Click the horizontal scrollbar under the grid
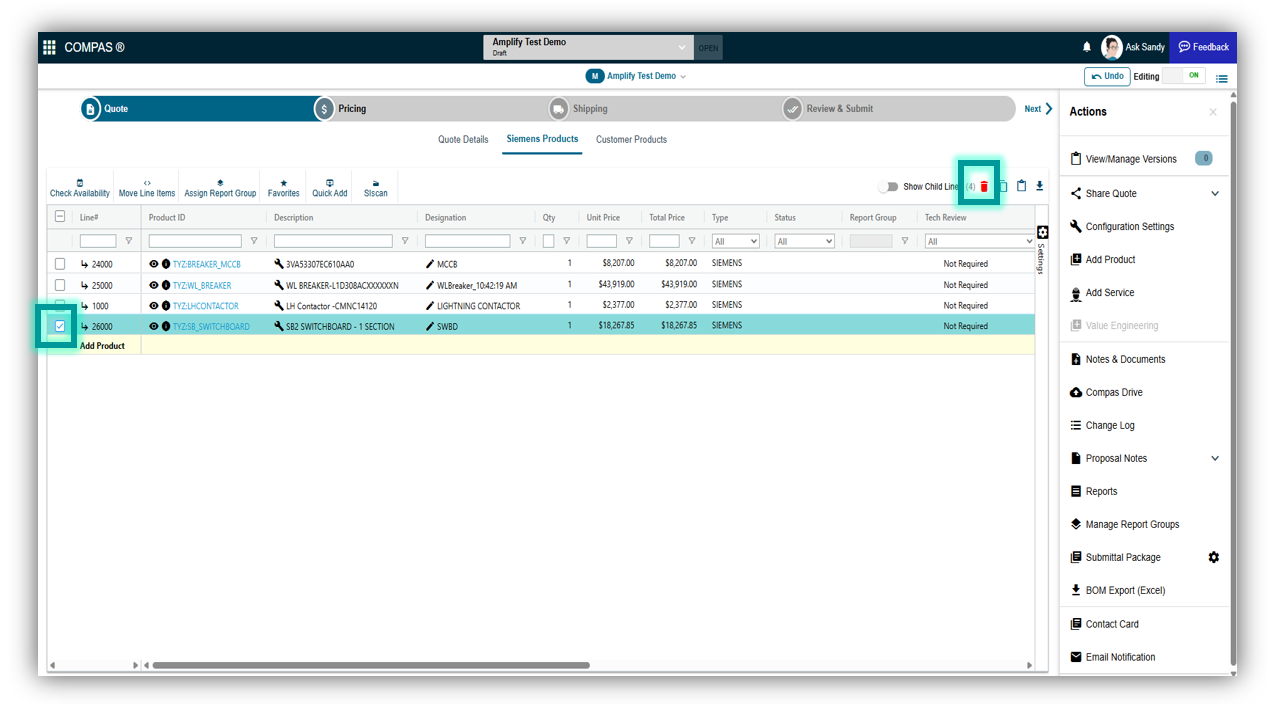 point(371,665)
